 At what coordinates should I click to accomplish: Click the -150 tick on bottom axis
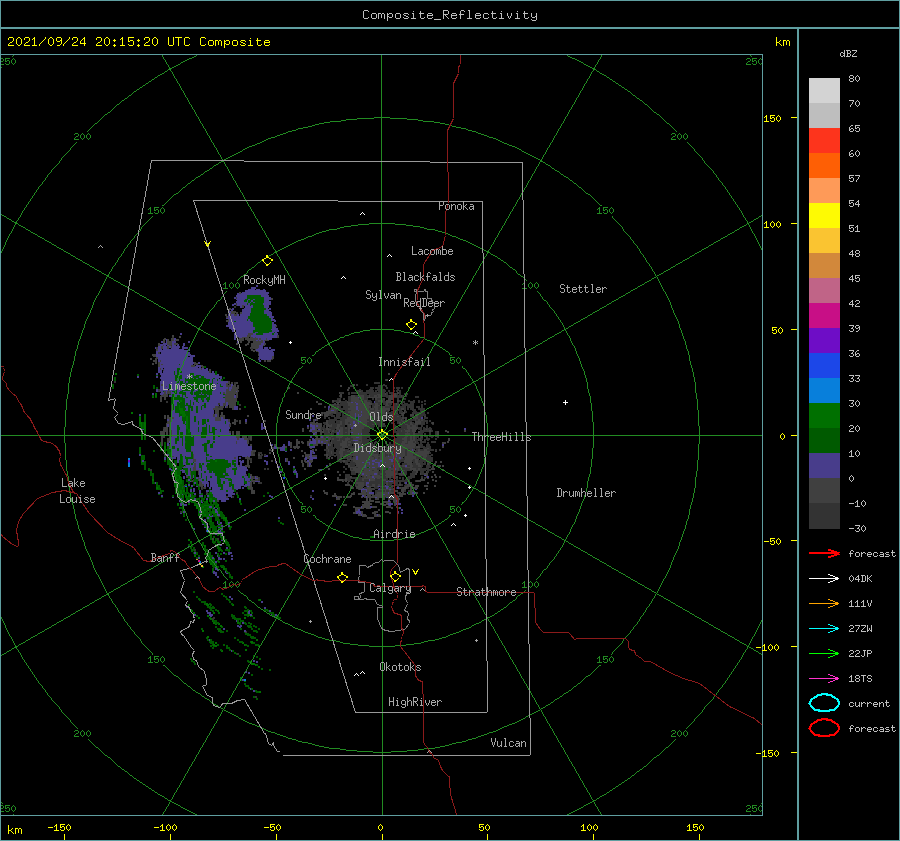coord(59,827)
